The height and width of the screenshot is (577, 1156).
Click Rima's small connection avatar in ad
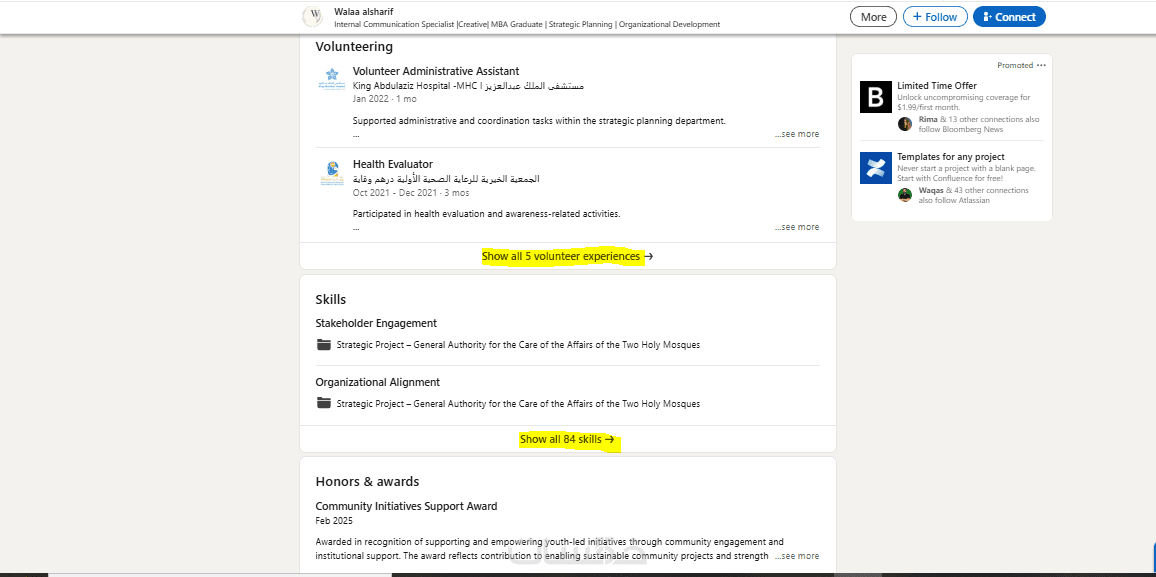pyautogui.click(x=904, y=124)
